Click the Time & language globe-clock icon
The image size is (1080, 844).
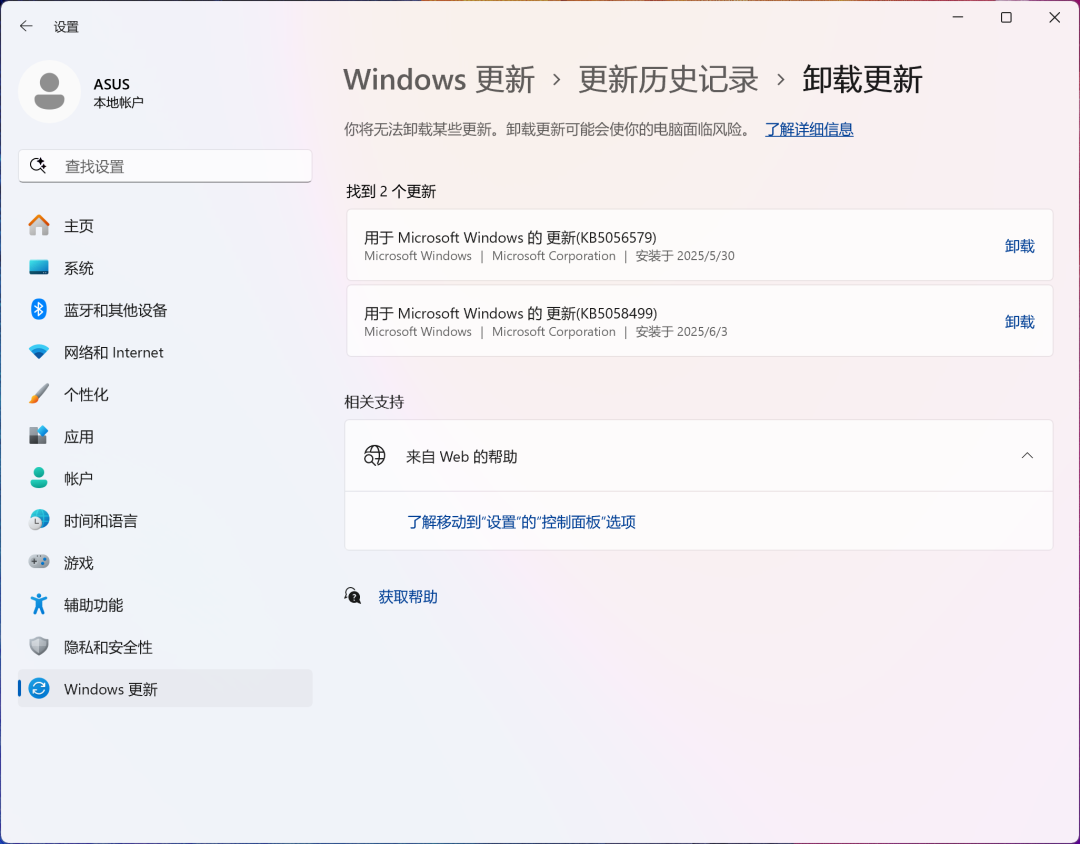click(39, 520)
